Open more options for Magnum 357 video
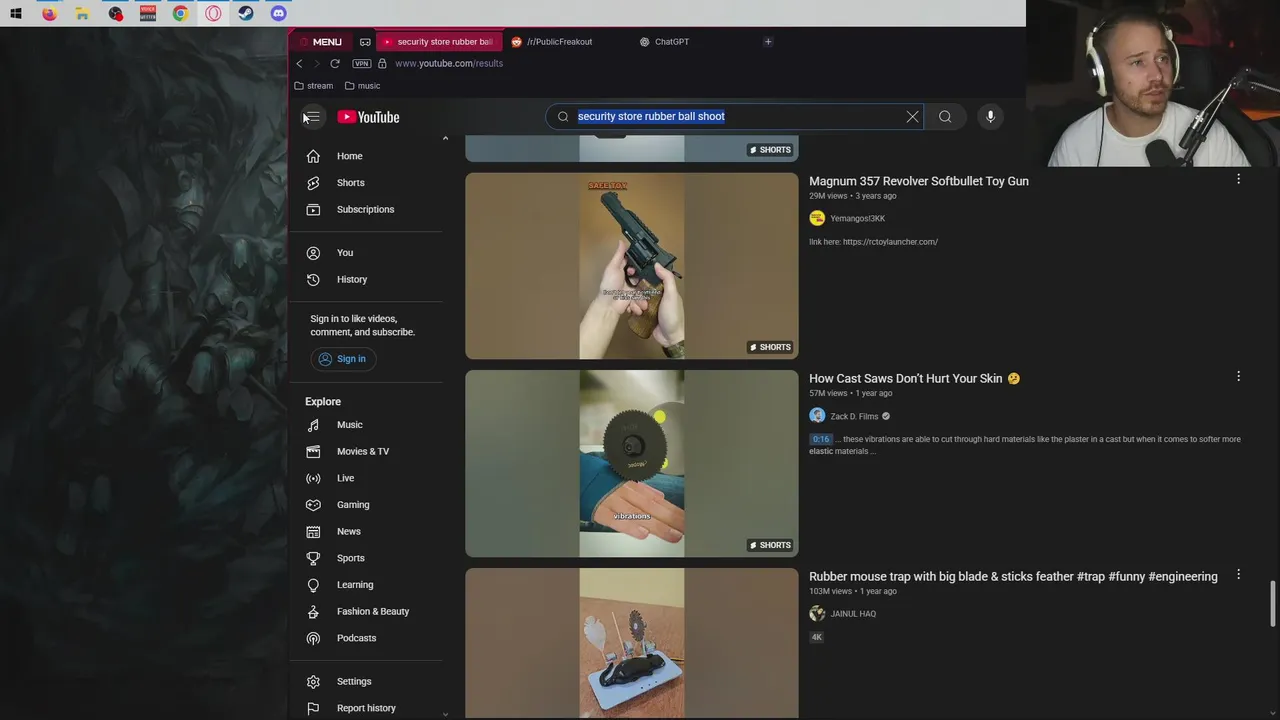Screen dimensions: 1280x720 coord(1238,179)
